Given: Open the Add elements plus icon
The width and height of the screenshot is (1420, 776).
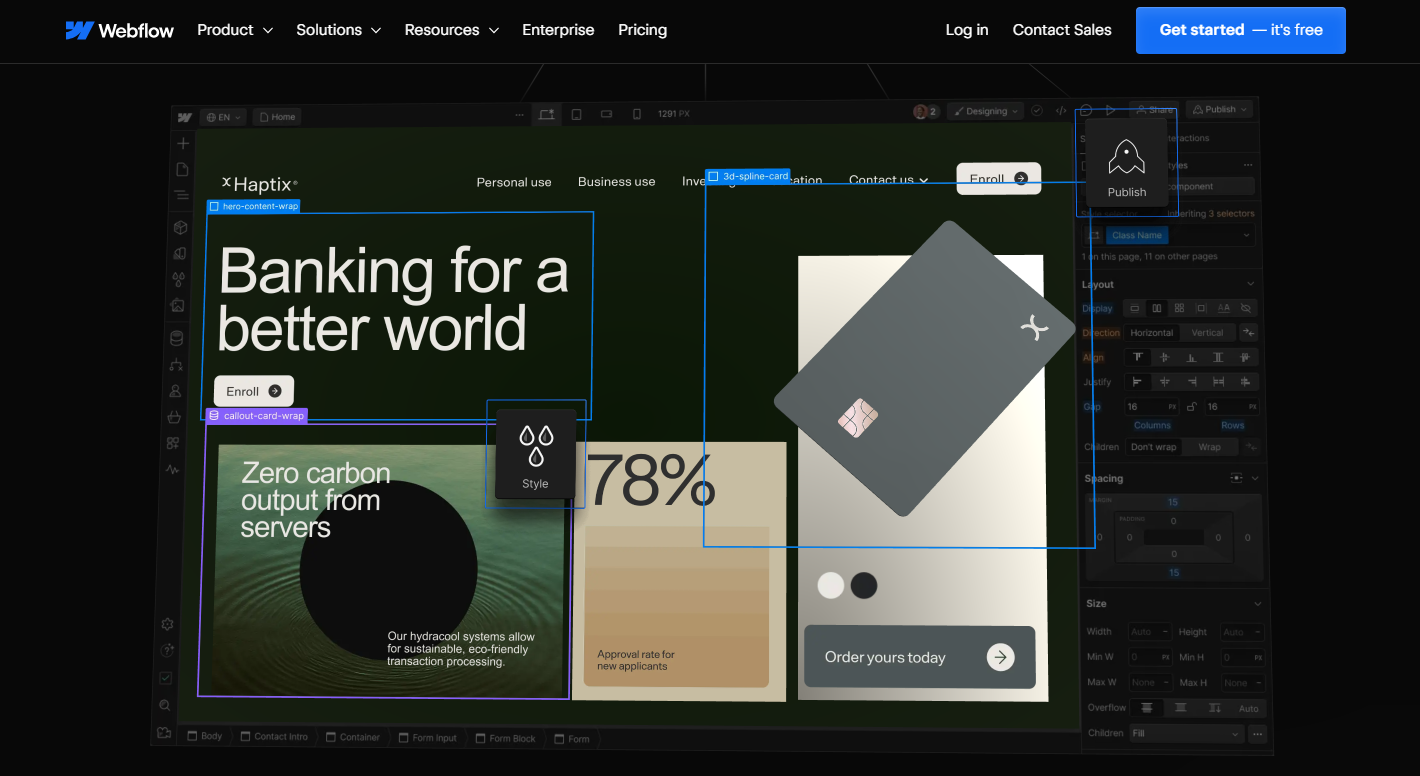Looking at the screenshot, I should tap(183, 144).
